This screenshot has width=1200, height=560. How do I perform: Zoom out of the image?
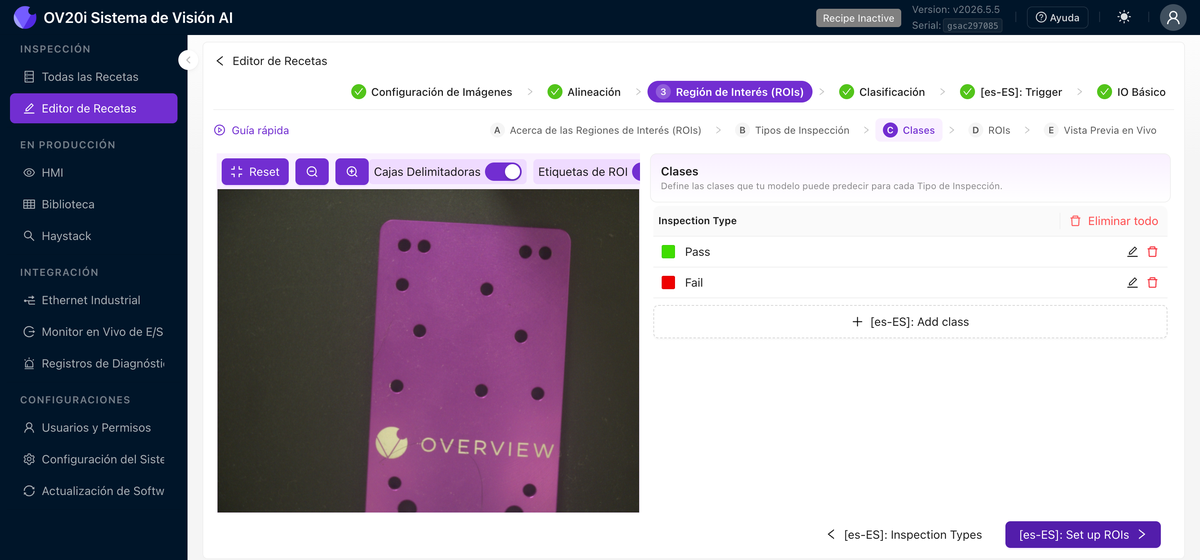point(312,172)
